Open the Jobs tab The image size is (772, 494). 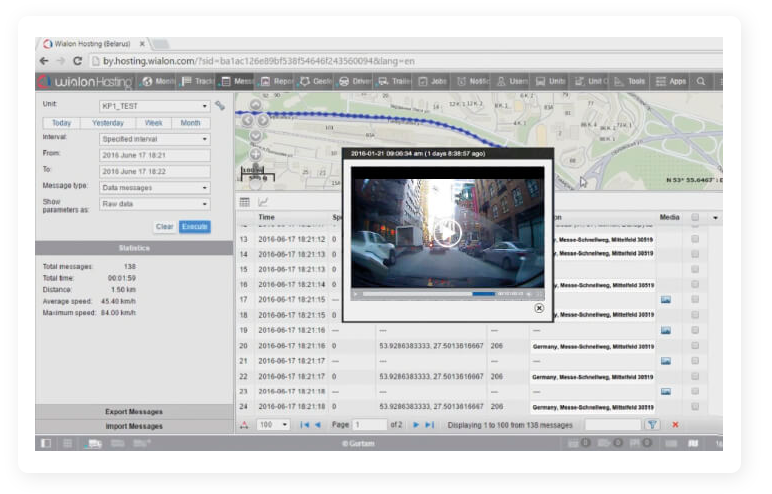[432, 82]
